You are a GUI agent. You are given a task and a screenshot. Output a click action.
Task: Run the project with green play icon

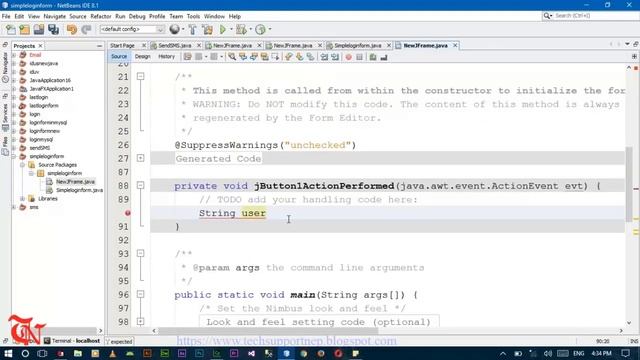pos(223,29)
